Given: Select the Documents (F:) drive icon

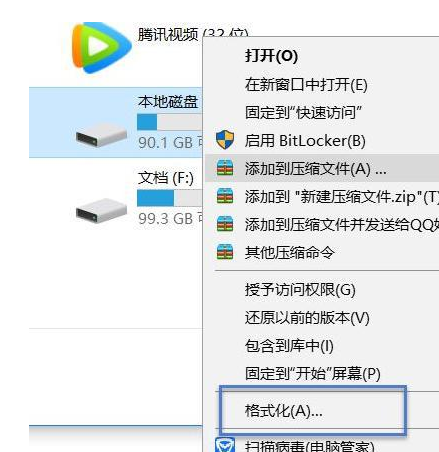Looking at the screenshot, I should coord(101,210).
